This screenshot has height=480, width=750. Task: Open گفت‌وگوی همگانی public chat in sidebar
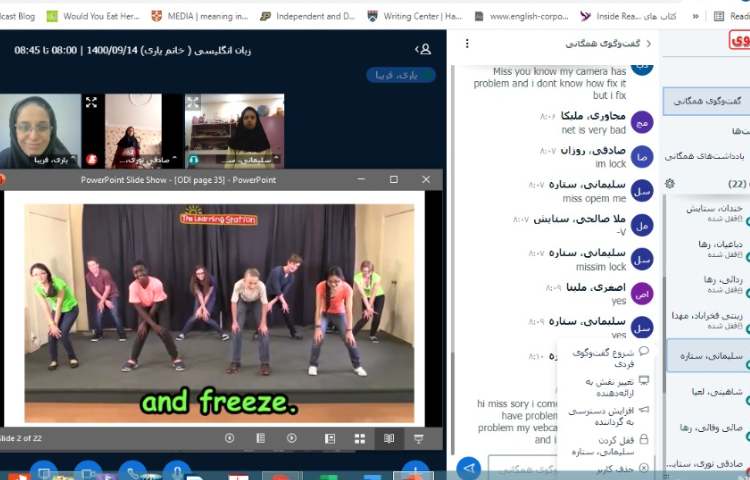(x=706, y=101)
